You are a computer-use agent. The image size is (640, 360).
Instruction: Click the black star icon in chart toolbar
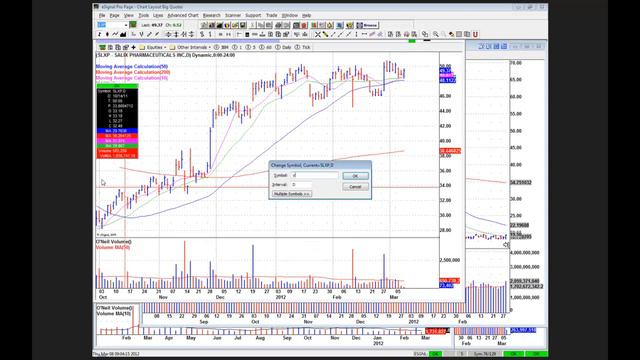coord(133,47)
